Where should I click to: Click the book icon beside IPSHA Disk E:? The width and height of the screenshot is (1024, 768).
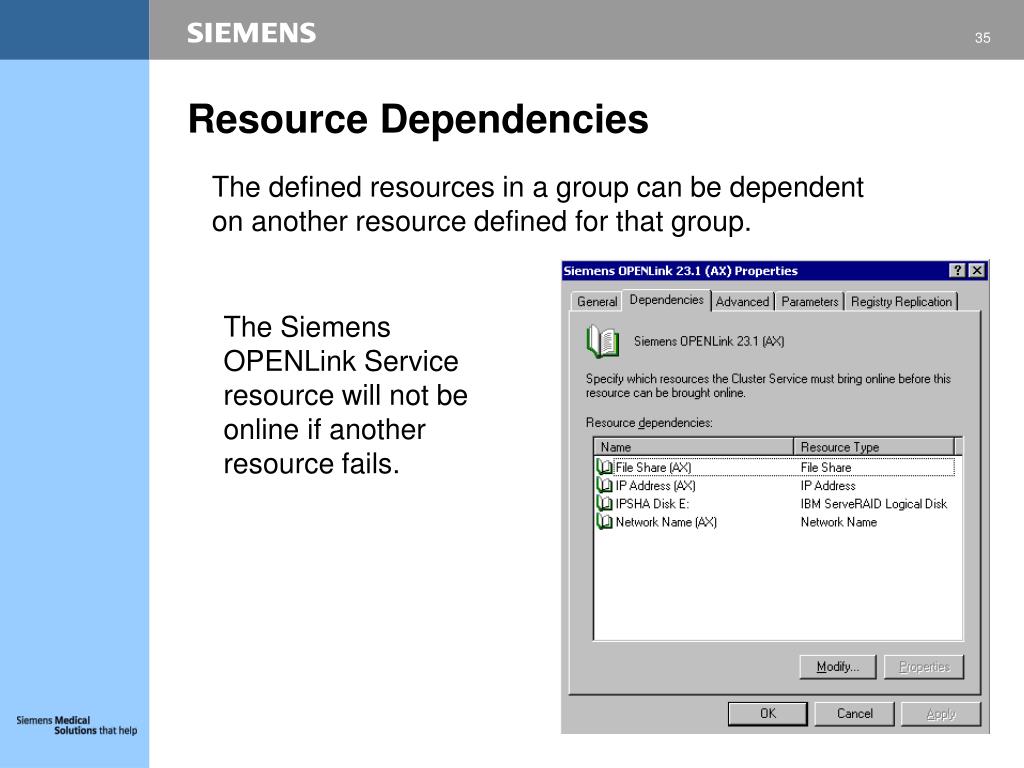coord(604,504)
